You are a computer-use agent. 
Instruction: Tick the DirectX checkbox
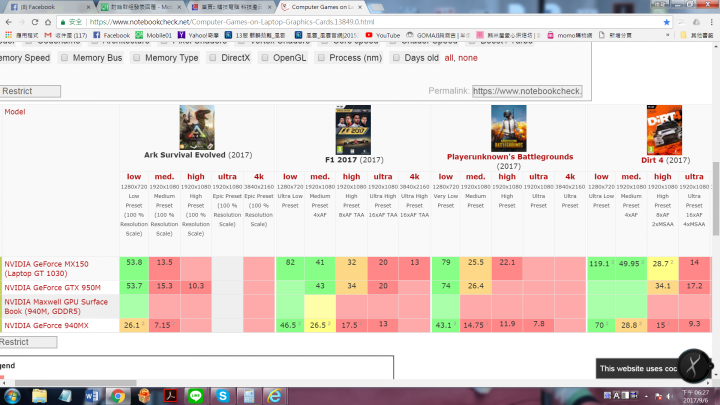coord(213,58)
